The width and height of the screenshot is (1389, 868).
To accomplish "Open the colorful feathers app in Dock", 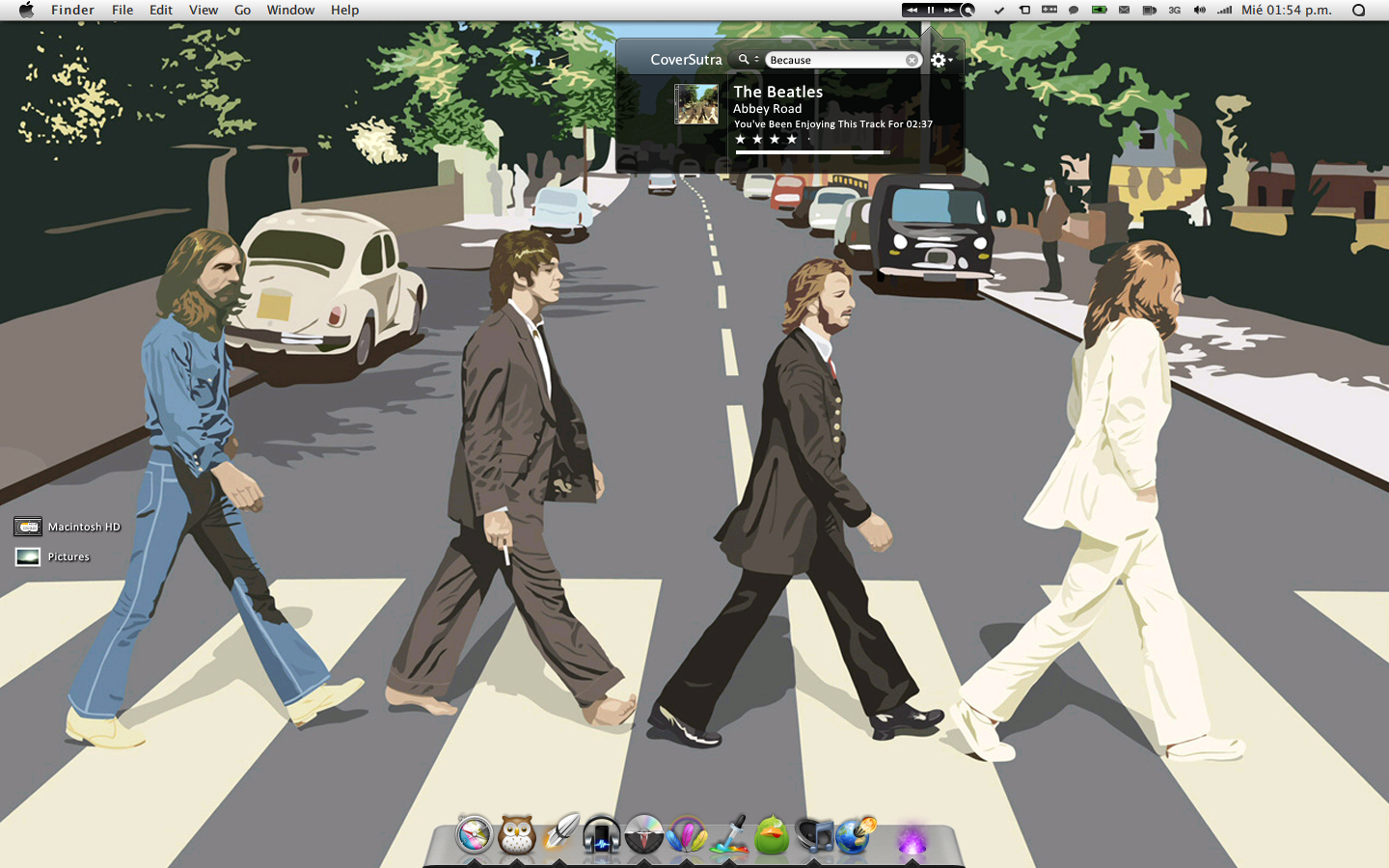I will [687, 834].
